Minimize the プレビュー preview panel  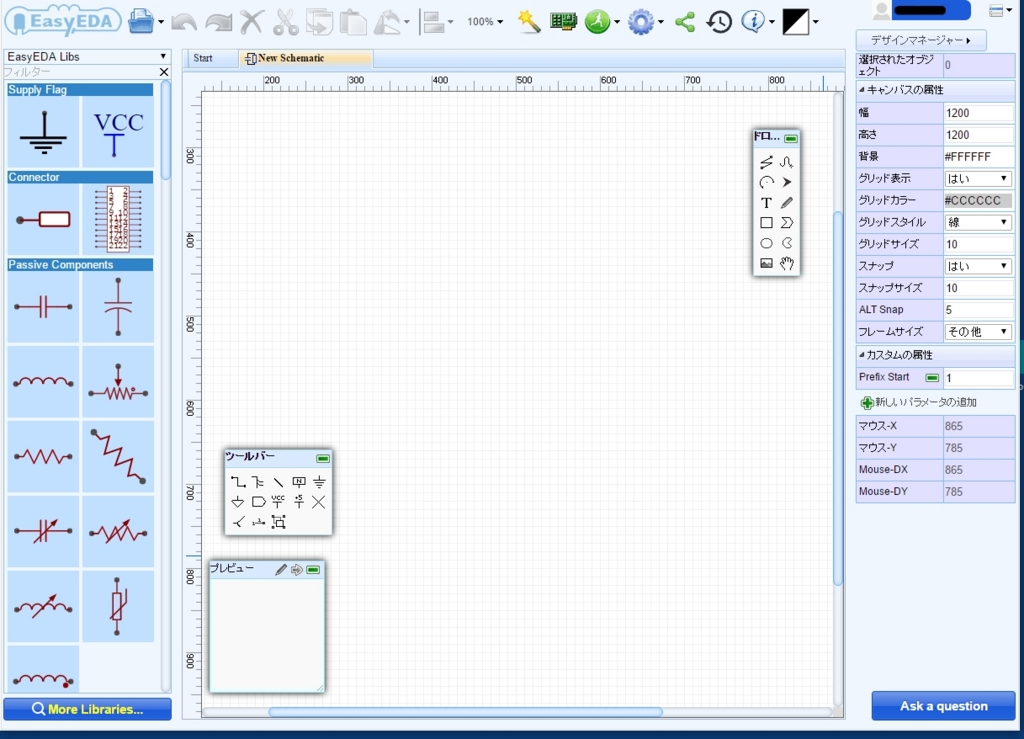pos(313,569)
